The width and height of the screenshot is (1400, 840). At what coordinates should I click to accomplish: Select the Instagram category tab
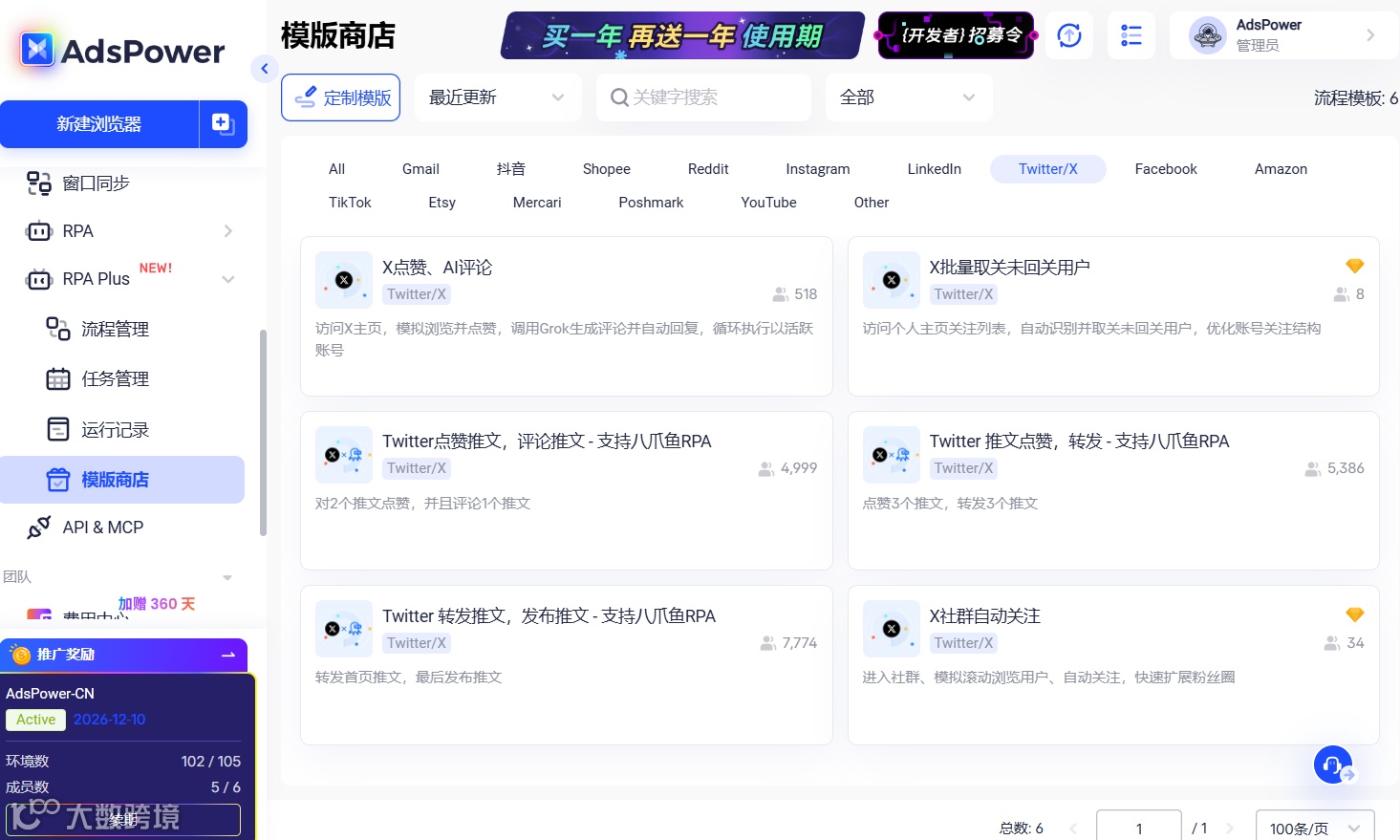pyautogui.click(x=818, y=169)
